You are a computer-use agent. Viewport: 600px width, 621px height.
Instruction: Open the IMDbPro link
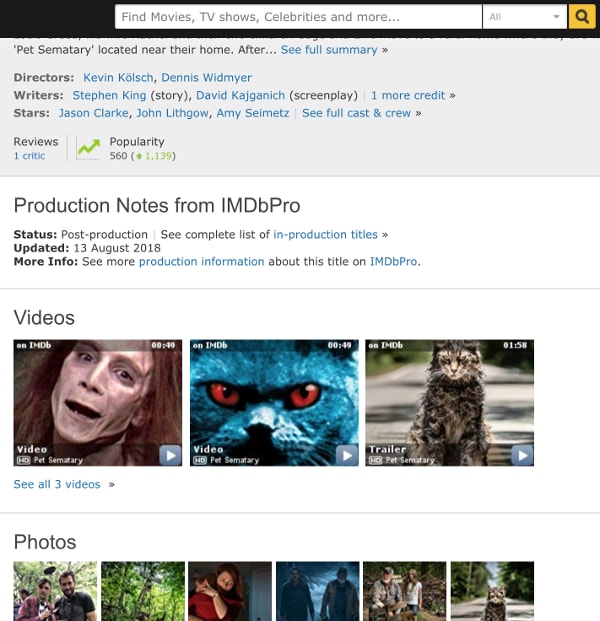tap(393, 262)
